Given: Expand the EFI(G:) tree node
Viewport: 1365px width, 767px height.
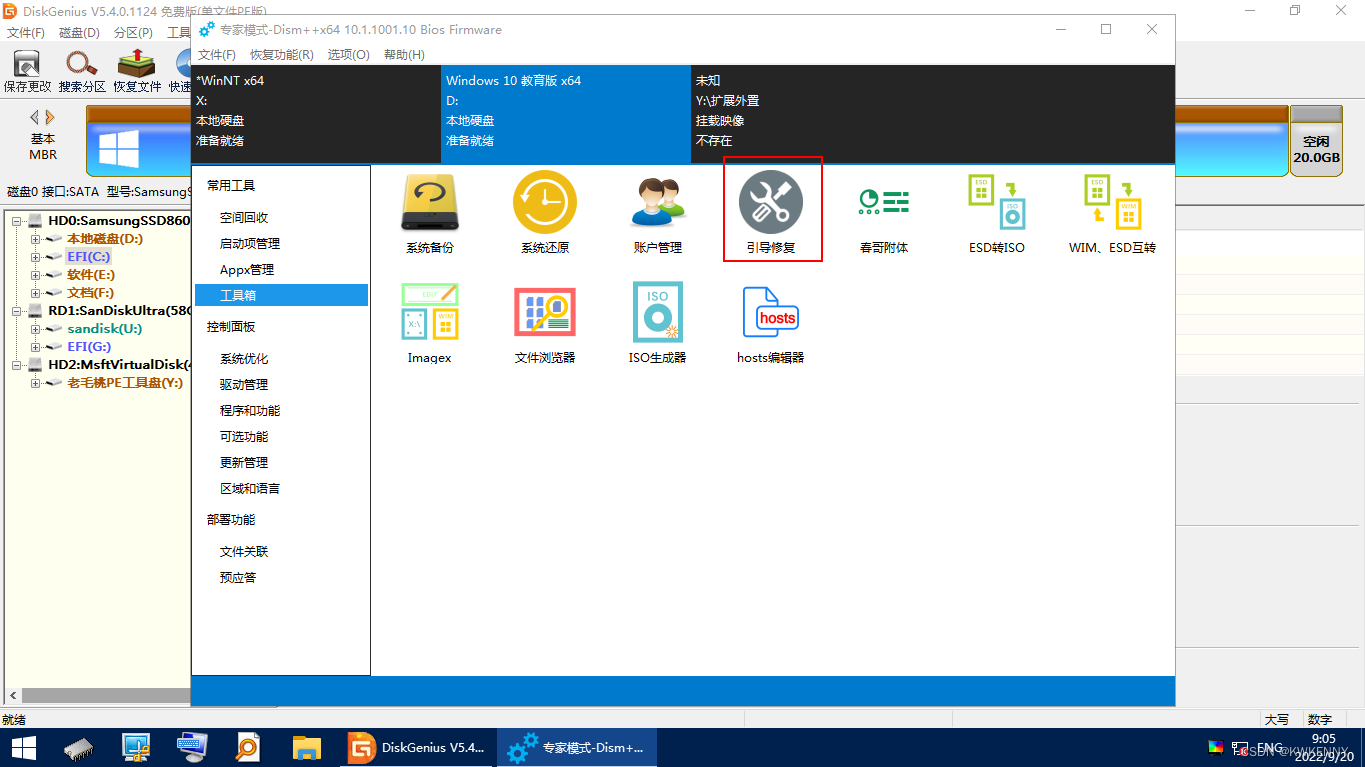Looking at the screenshot, I should (x=35, y=347).
